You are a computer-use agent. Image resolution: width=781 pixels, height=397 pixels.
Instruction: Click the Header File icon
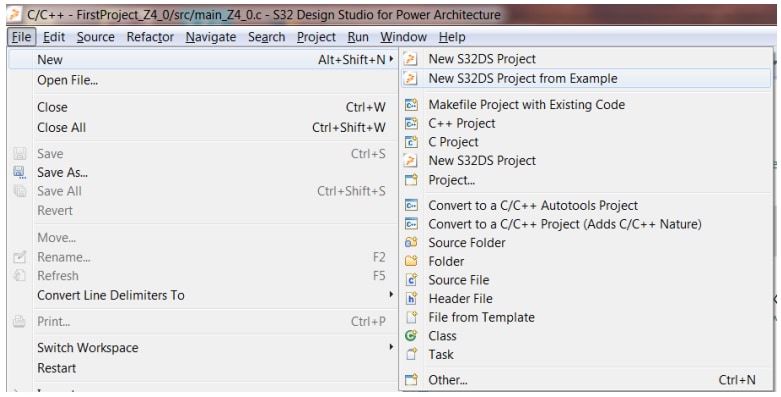tap(411, 298)
